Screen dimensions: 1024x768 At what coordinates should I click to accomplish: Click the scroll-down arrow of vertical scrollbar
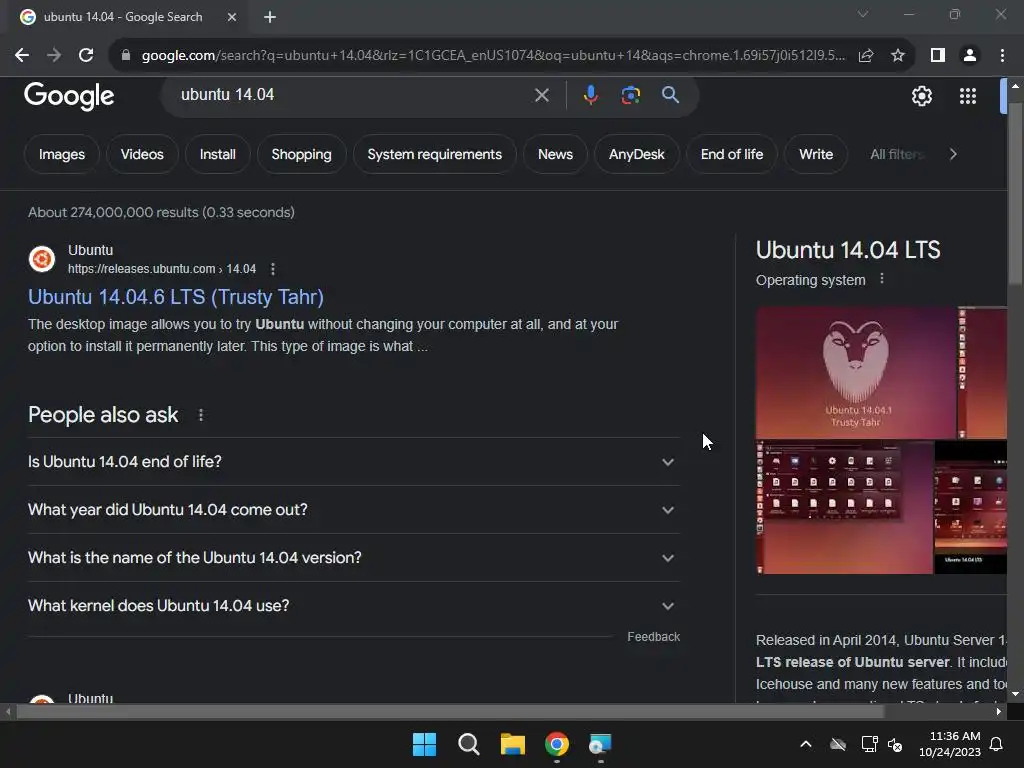tap(1015, 694)
